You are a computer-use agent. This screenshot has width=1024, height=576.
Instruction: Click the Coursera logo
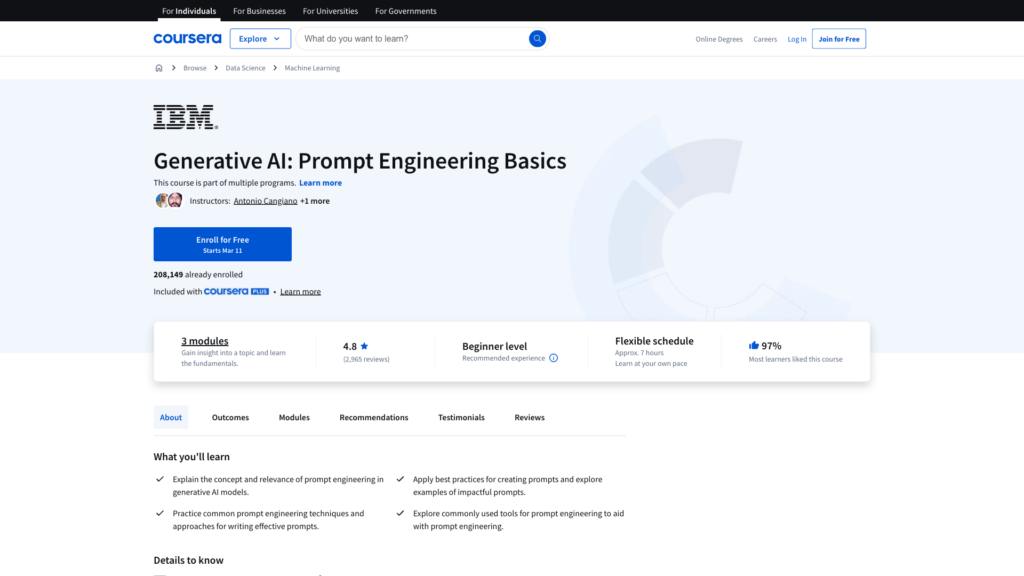coord(187,39)
